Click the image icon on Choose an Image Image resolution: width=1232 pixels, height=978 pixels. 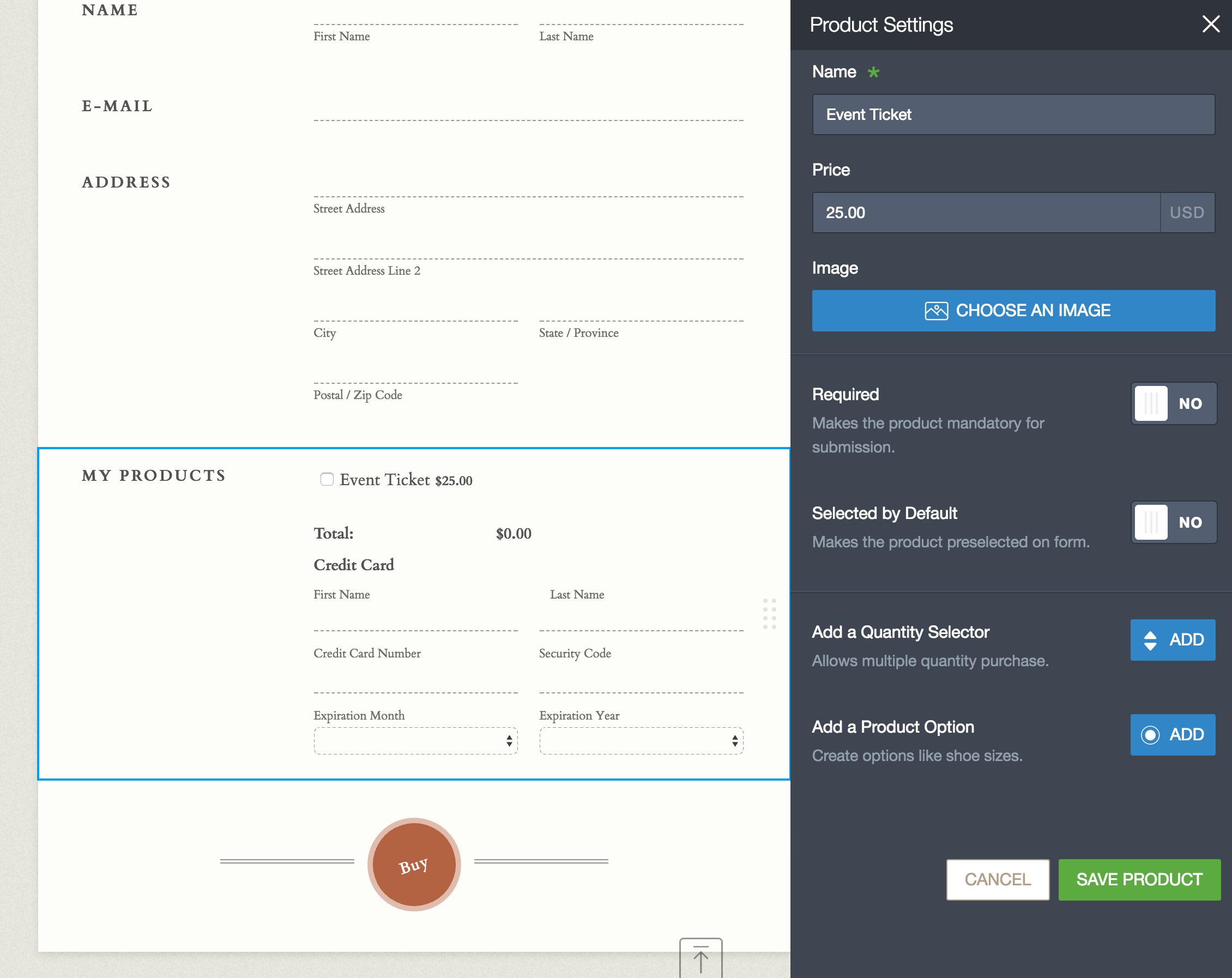936,311
